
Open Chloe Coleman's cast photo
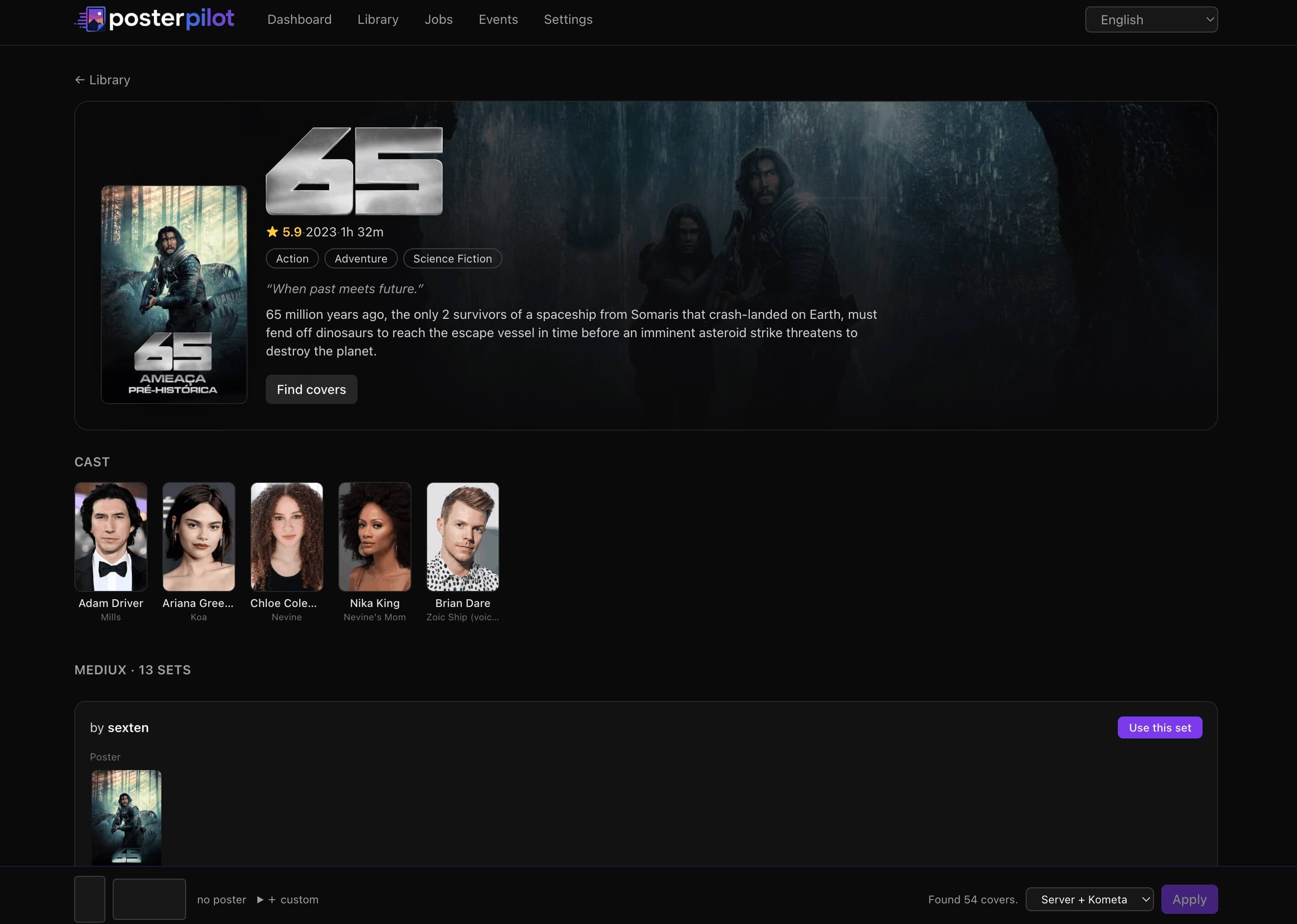pos(287,536)
